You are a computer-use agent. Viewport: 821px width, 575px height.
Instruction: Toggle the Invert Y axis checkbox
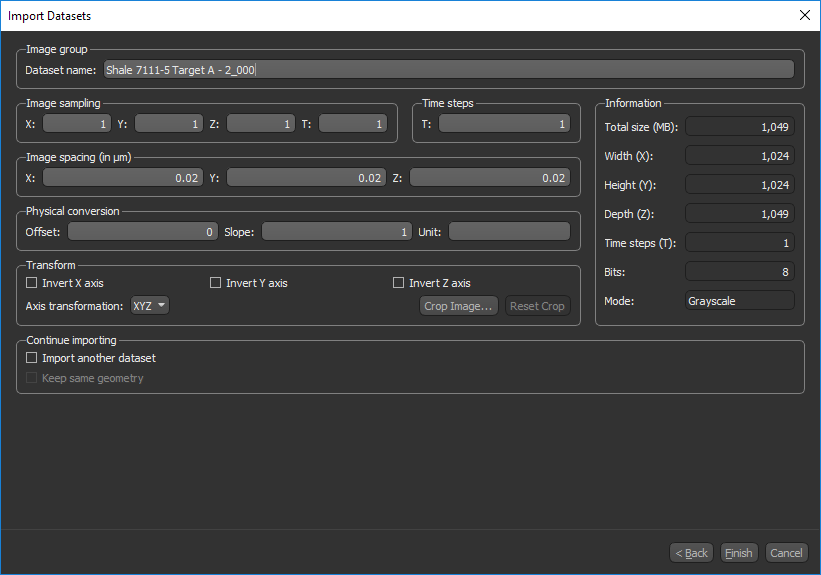216,283
